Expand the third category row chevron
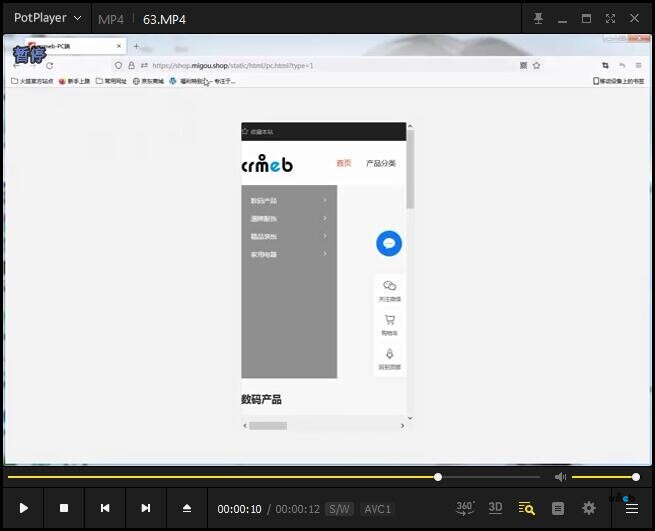The image size is (655, 531). click(x=325, y=236)
